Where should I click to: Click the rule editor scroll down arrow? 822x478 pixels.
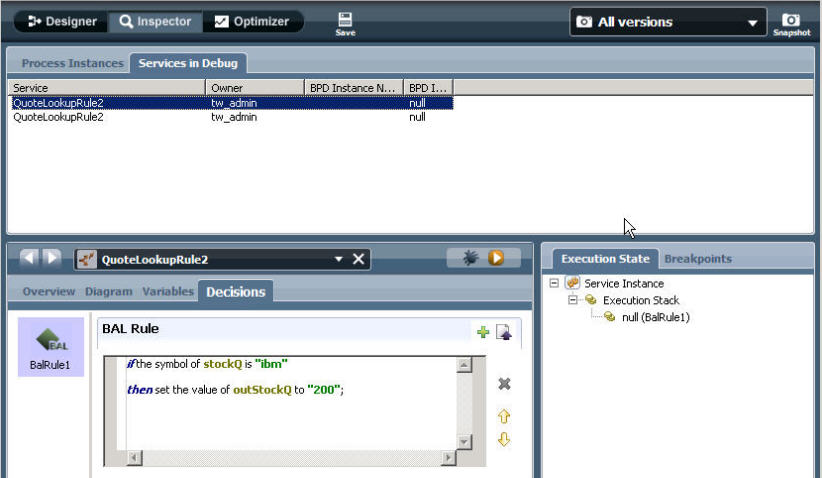464,442
